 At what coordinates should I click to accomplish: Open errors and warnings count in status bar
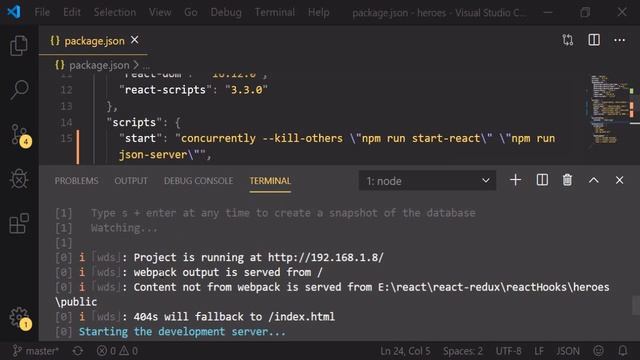(117, 351)
